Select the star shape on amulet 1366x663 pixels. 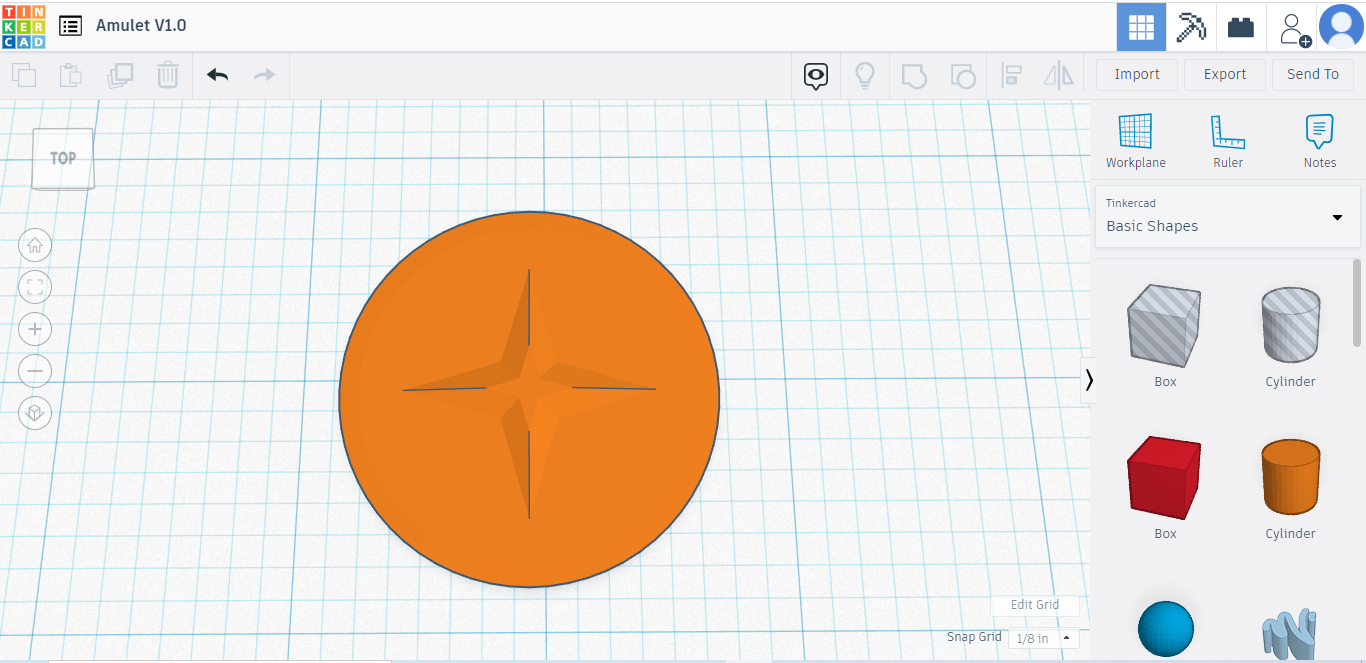(x=529, y=392)
